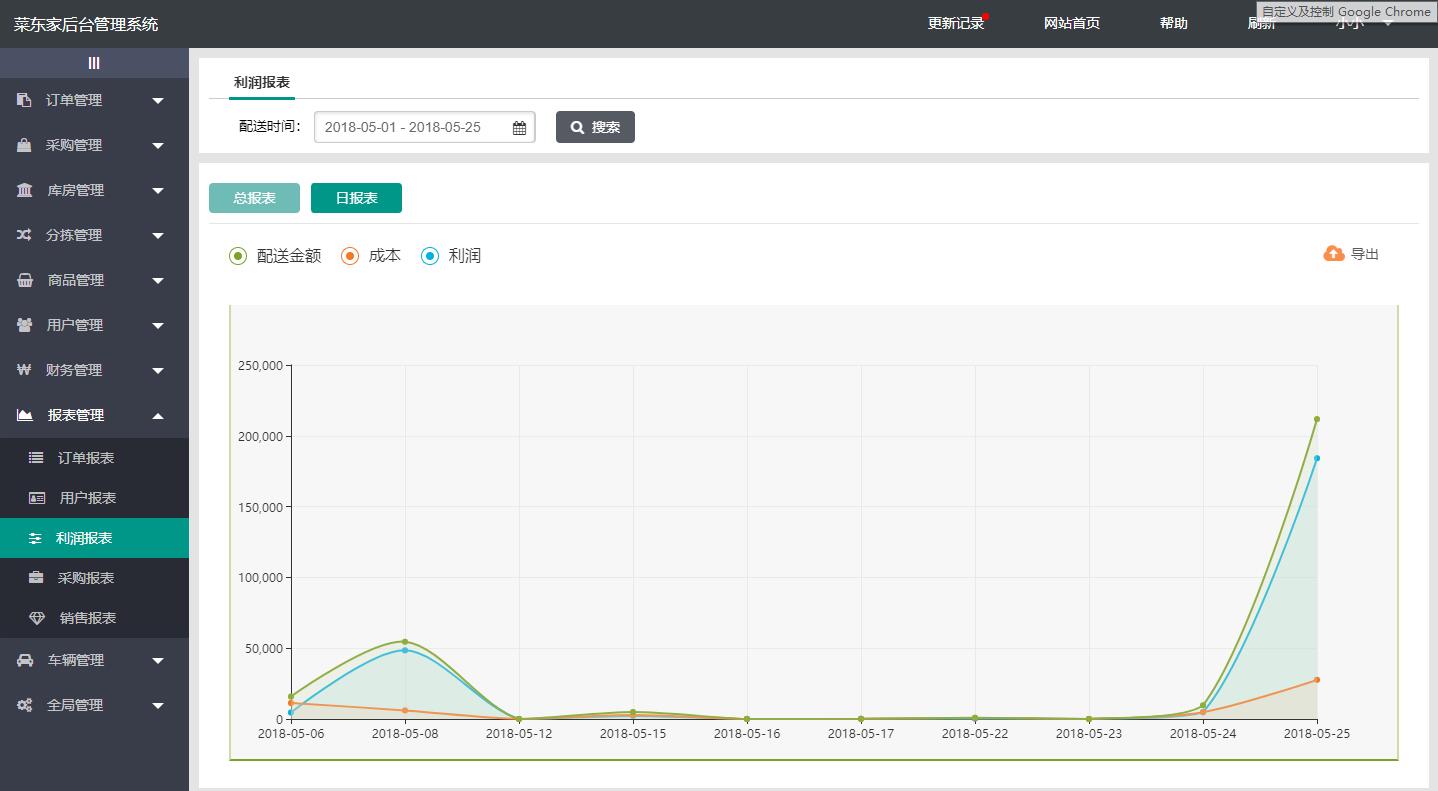The image size is (1438, 791).
Task: Open the 利润报表 sidebar item
Action: (x=84, y=538)
